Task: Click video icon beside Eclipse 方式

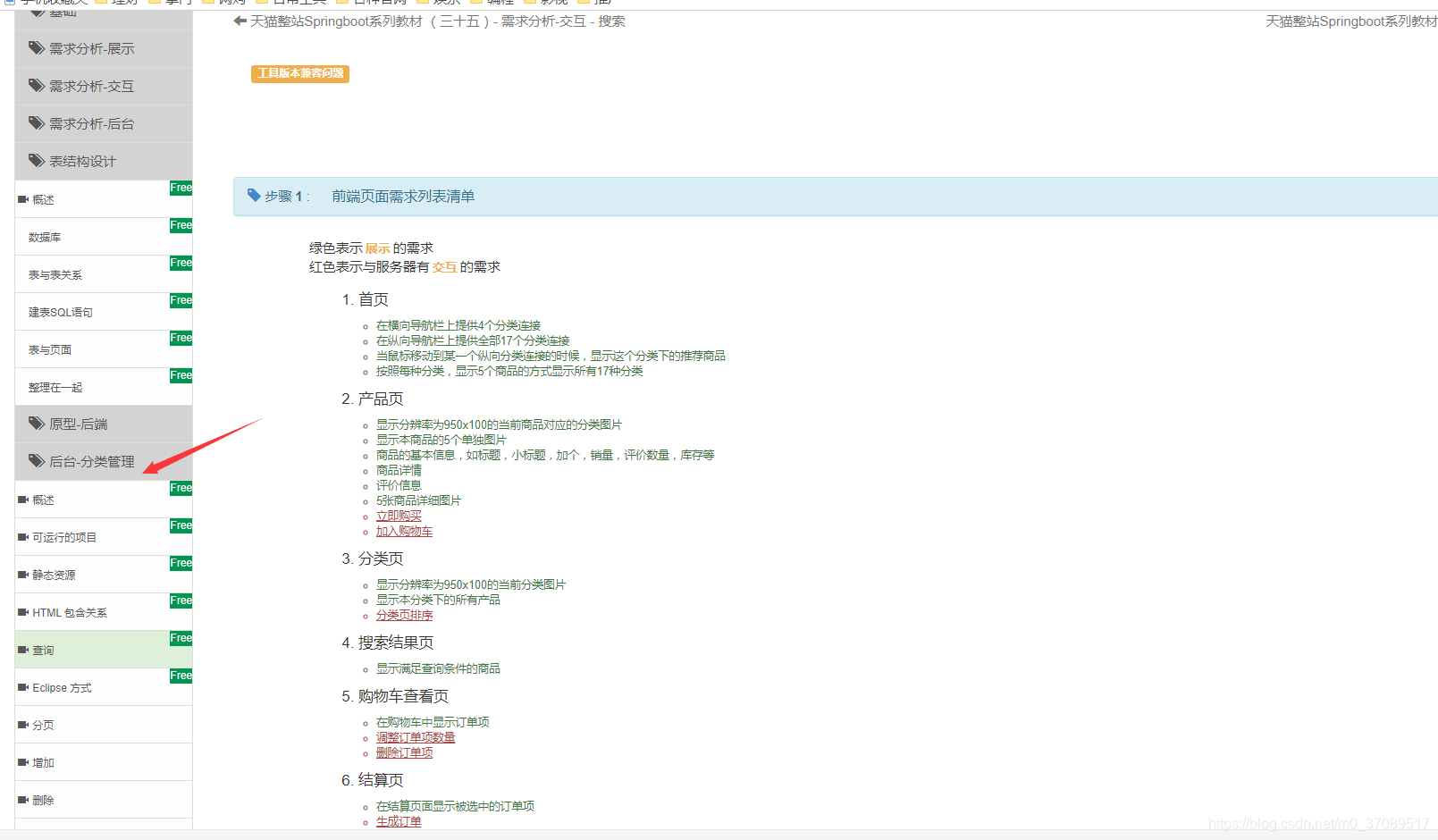Action: point(23,687)
